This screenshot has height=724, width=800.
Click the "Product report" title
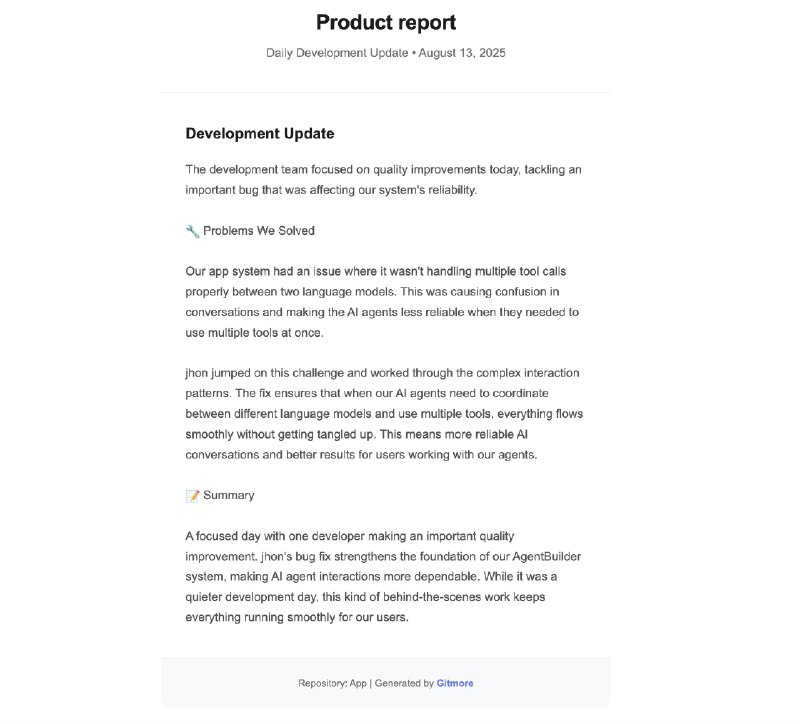[386, 22]
